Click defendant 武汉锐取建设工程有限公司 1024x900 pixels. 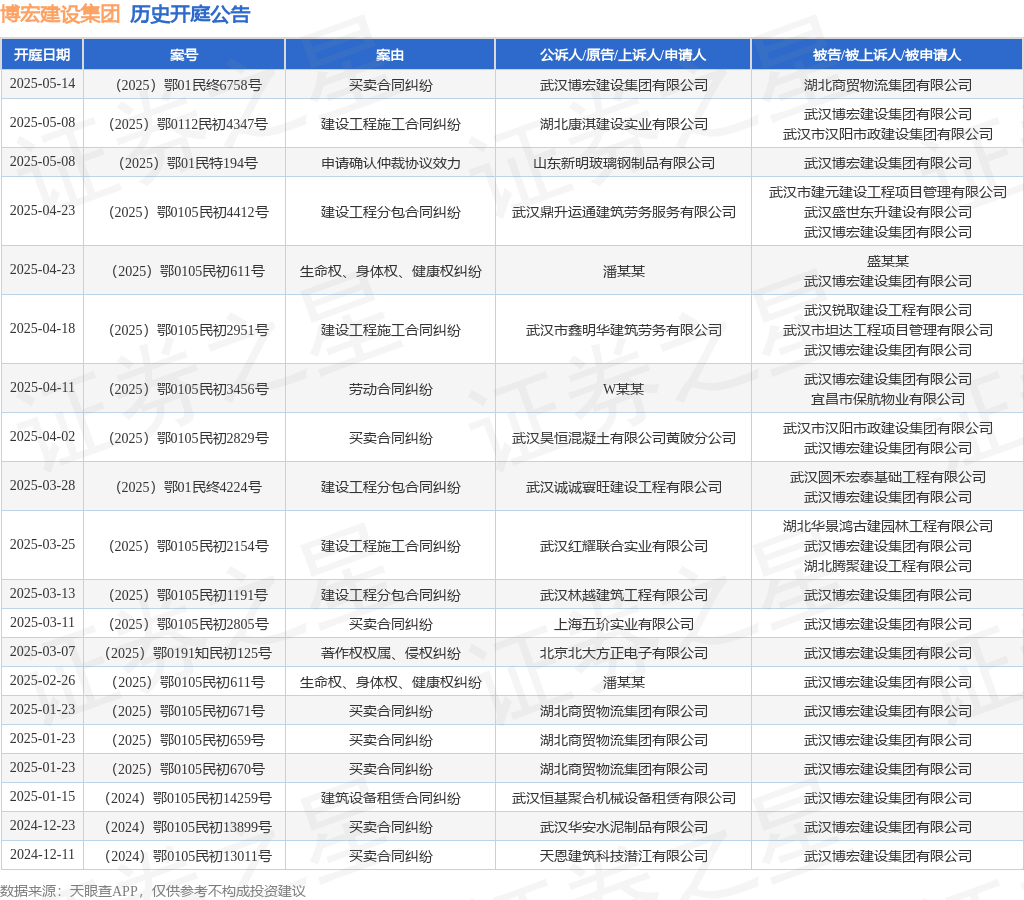[888, 310]
